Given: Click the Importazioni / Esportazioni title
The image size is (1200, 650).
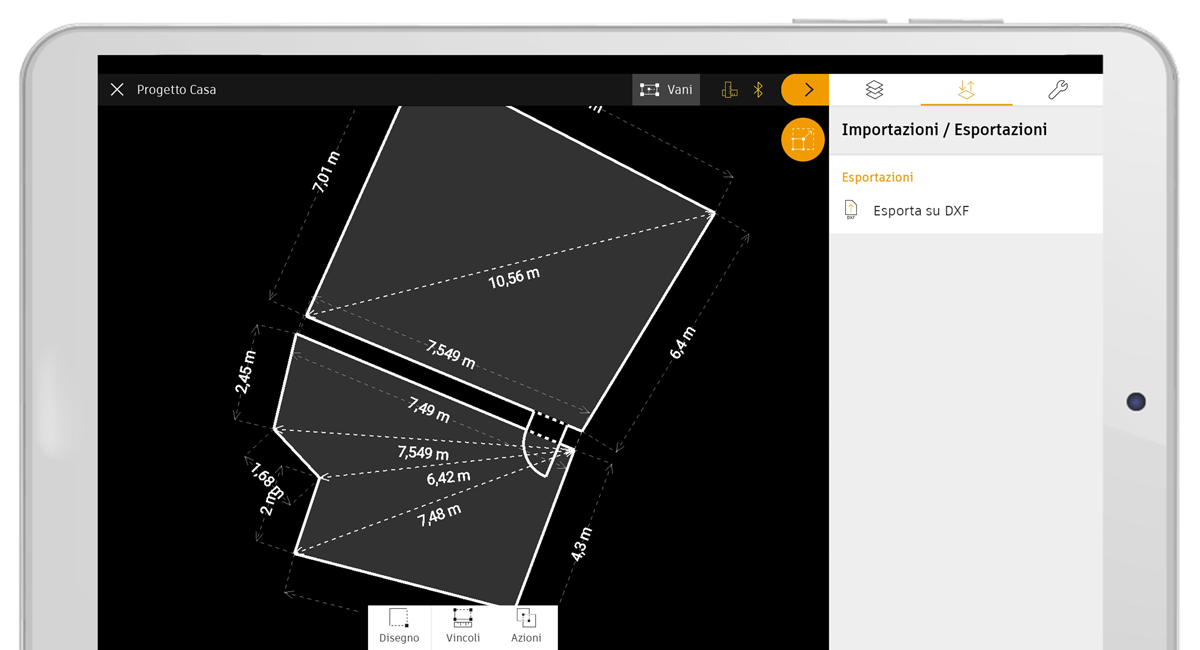Looking at the screenshot, I should point(944,130).
